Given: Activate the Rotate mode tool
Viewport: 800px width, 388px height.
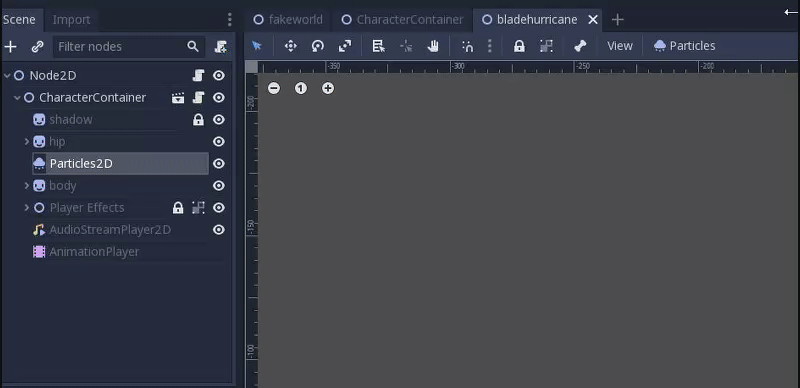Looking at the screenshot, I should 318,46.
